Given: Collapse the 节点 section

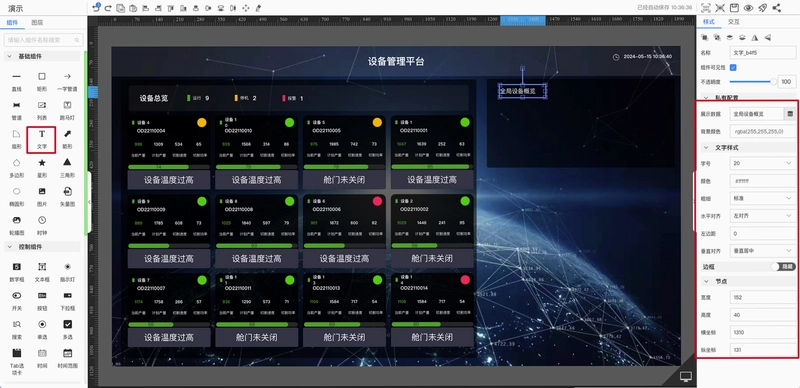Looking at the screenshot, I should pos(707,281).
